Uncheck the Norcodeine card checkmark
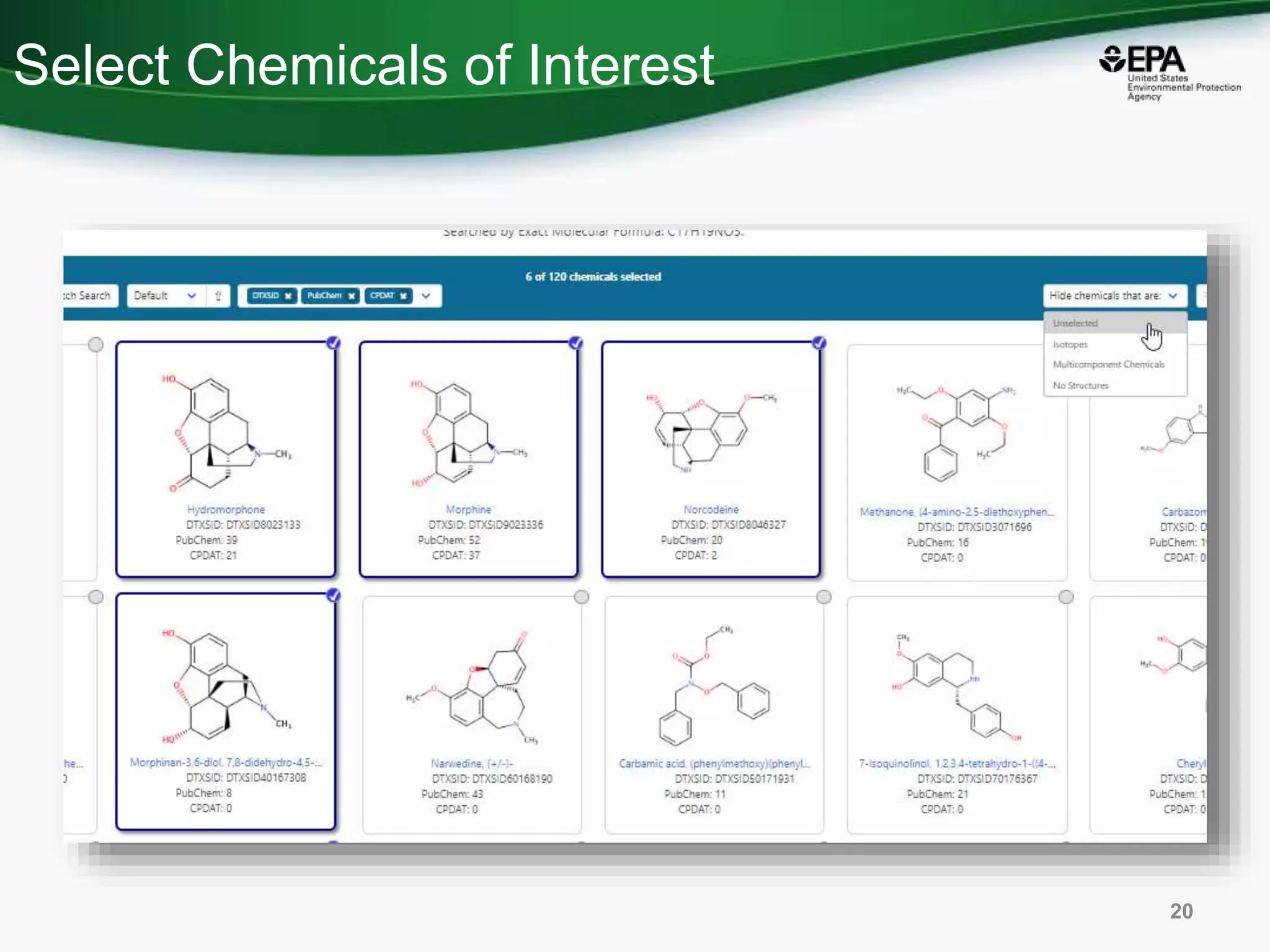 pyautogui.click(x=819, y=343)
